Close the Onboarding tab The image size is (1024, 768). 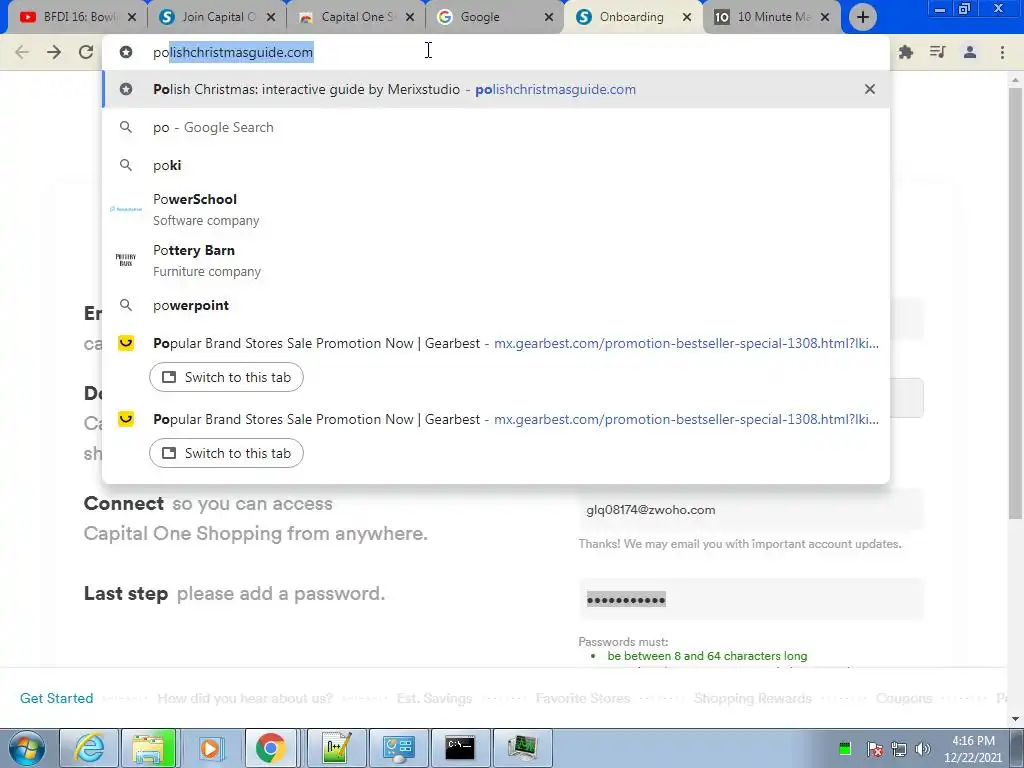point(687,18)
